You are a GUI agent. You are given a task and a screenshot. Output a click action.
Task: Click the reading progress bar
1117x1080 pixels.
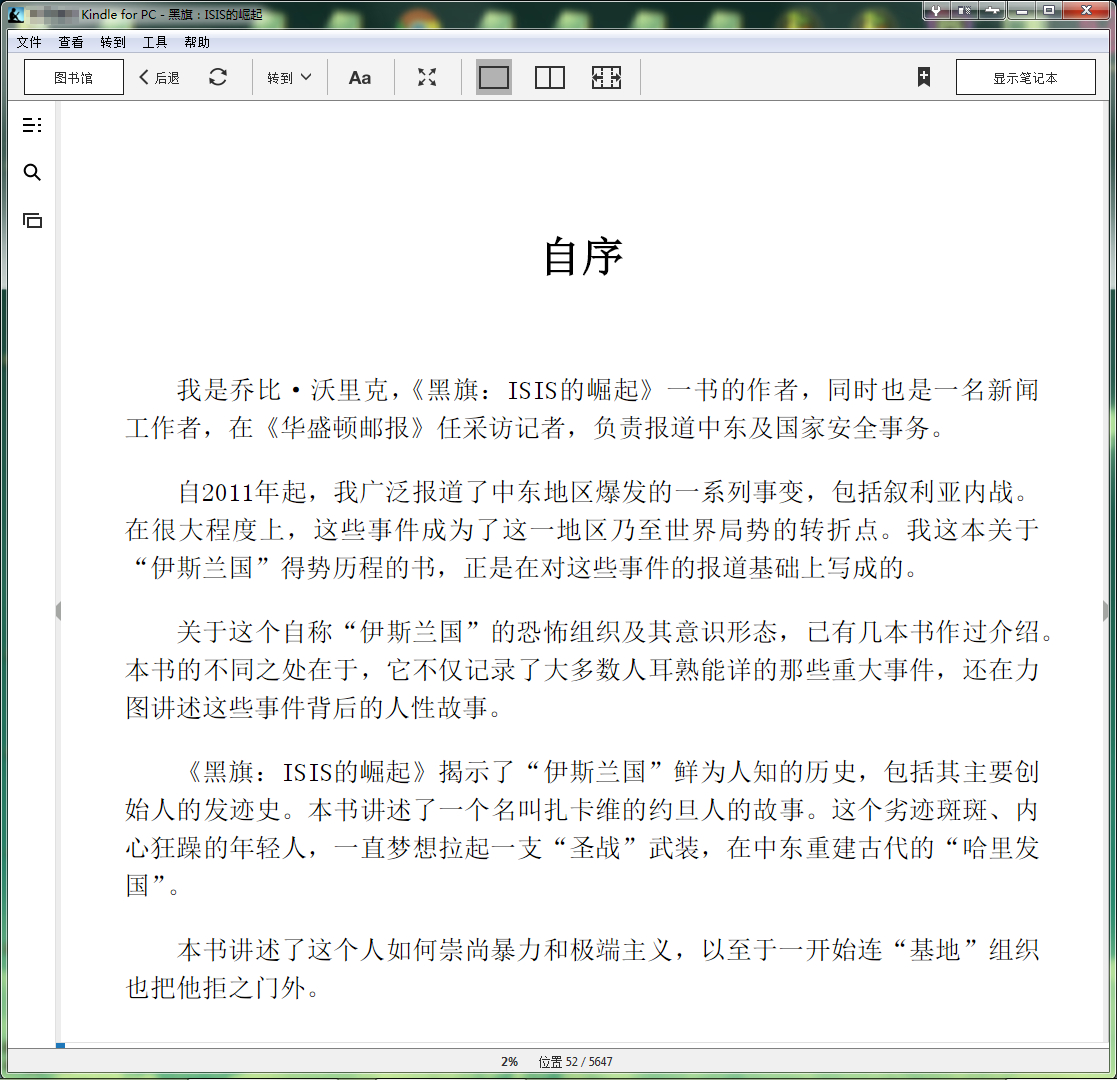583,1045
